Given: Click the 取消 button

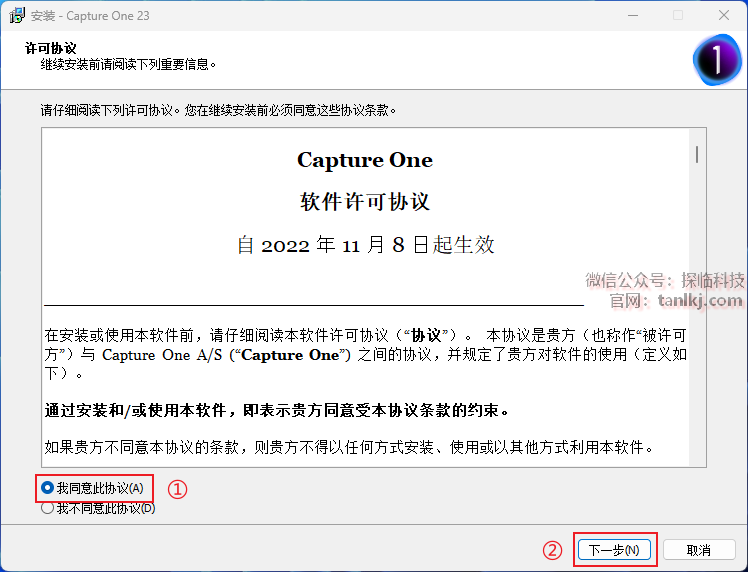Looking at the screenshot, I should point(698,550).
